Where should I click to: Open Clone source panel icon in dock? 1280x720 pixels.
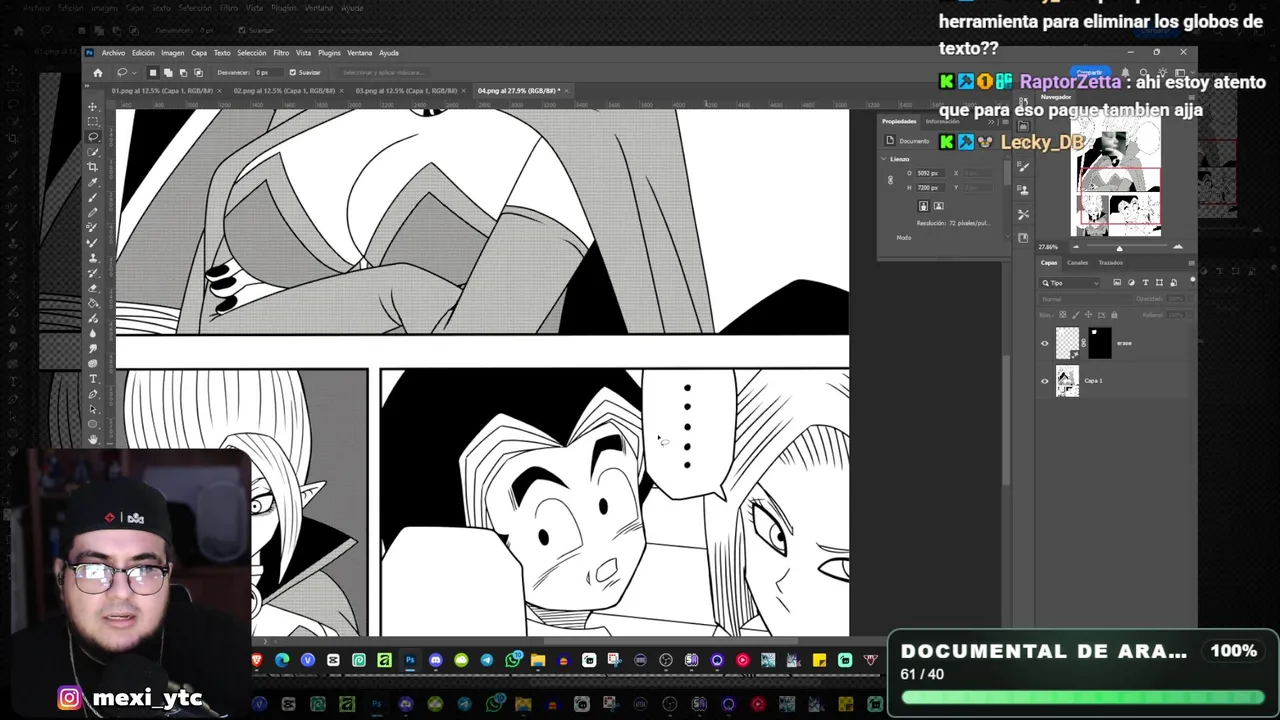click(1023, 190)
